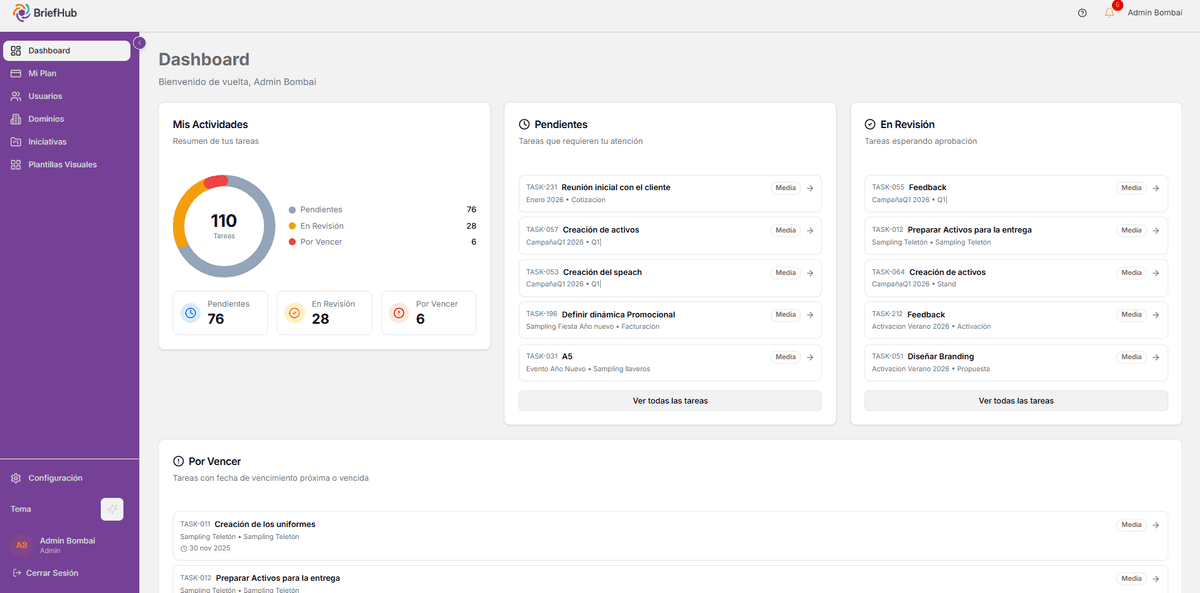Click the Admin Bombai avatar in sidebar
Viewport: 1200px width, 593px height.
coord(21,545)
